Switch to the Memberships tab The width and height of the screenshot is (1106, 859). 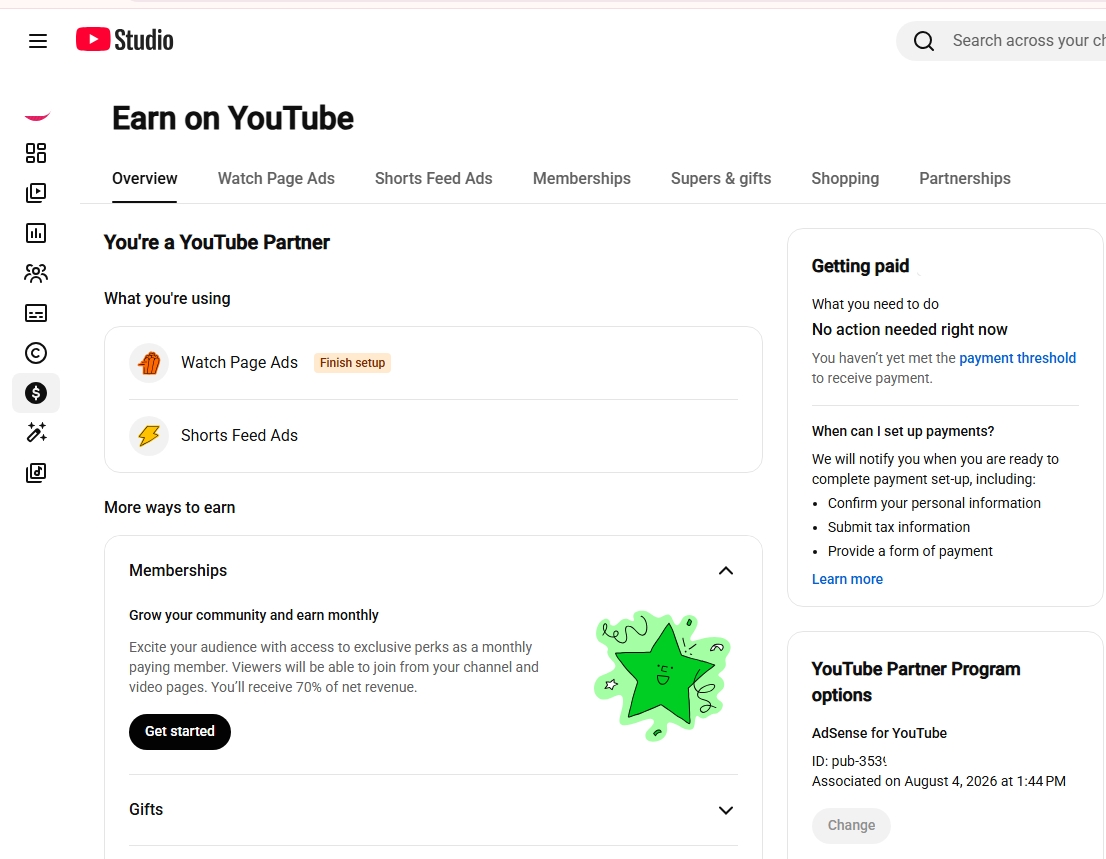(582, 178)
